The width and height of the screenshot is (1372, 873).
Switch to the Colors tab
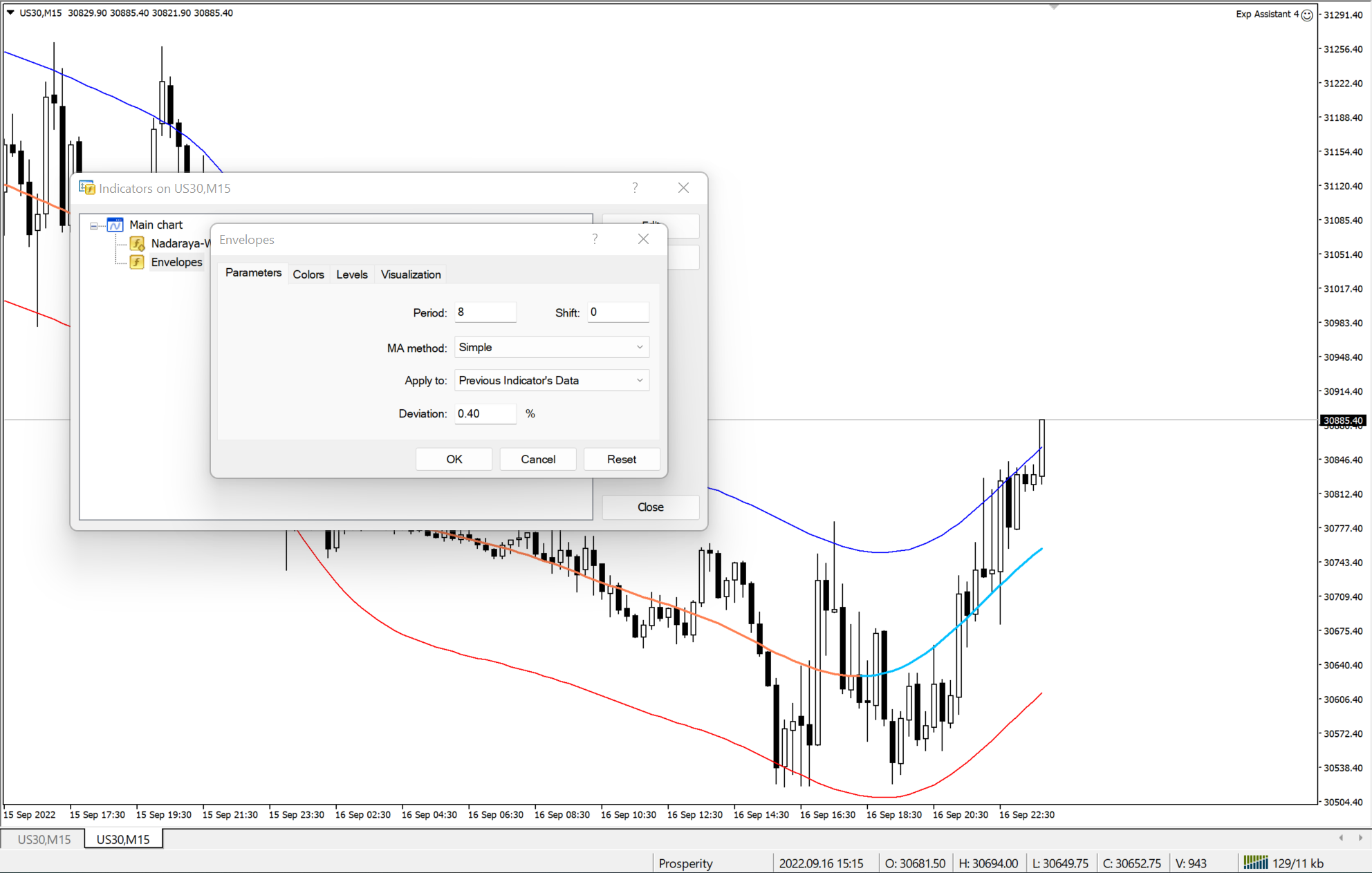tap(308, 274)
